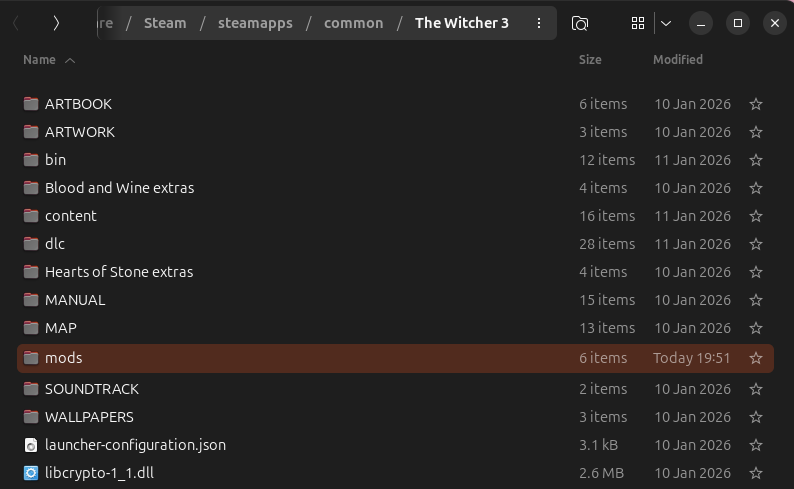
Task: Sort by the Modified column header
Action: coord(678,60)
